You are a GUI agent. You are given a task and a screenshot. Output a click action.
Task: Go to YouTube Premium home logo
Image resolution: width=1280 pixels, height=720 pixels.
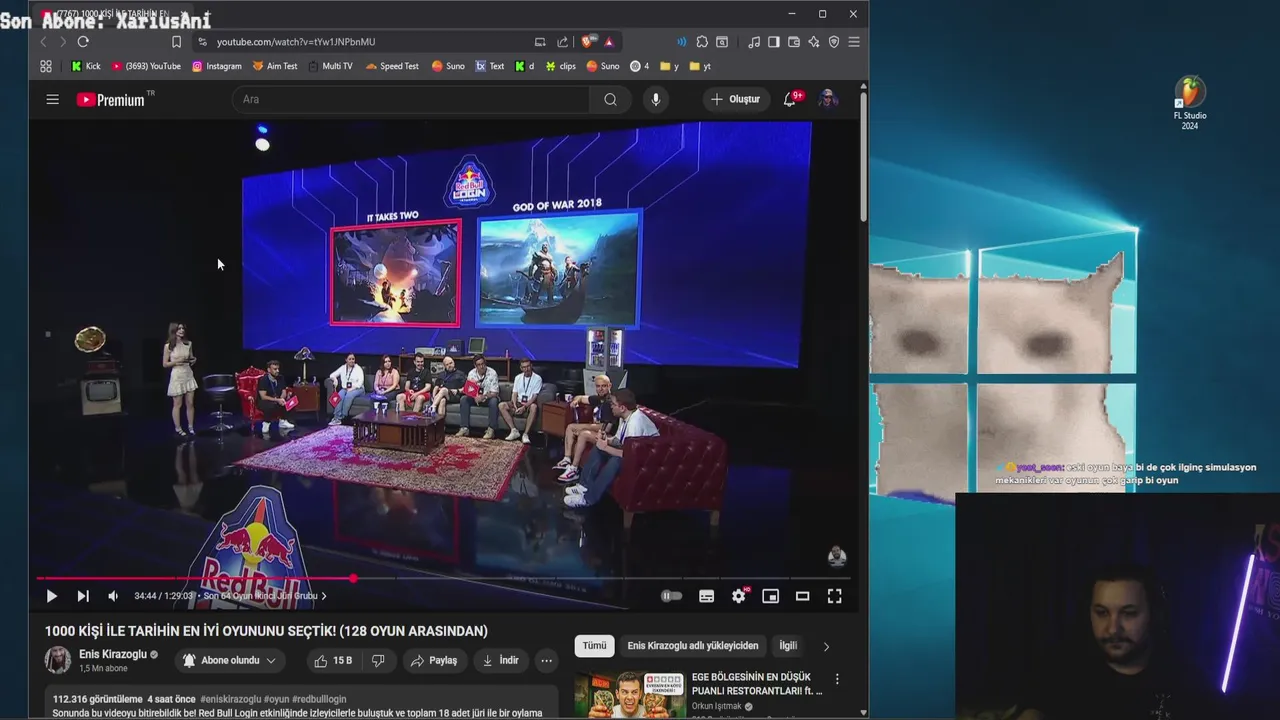110,99
